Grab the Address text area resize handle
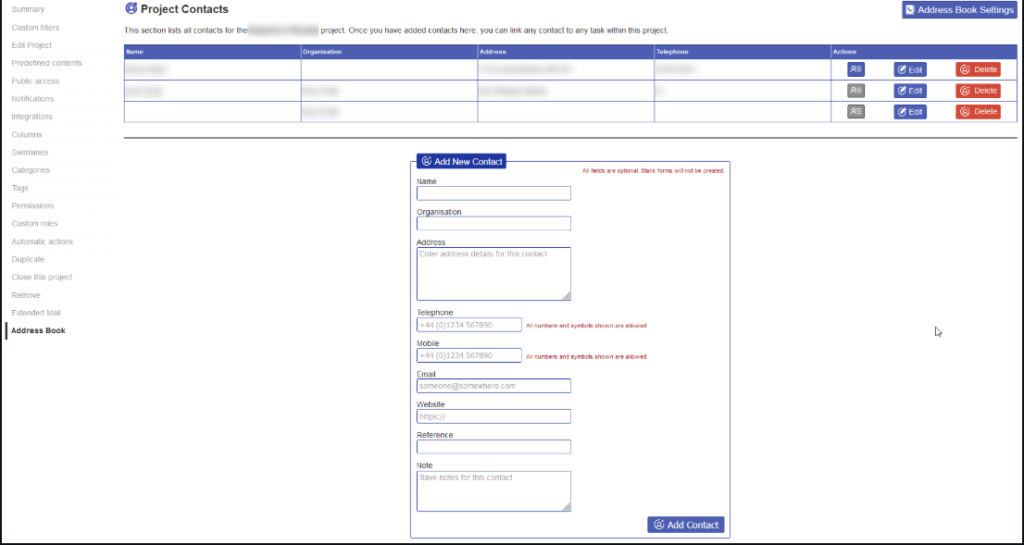 point(566,296)
